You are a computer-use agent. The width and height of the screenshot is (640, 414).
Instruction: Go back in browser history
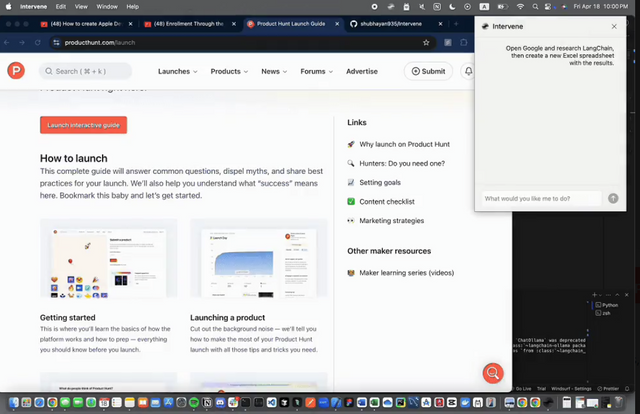pyautogui.click(x=7, y=42)
